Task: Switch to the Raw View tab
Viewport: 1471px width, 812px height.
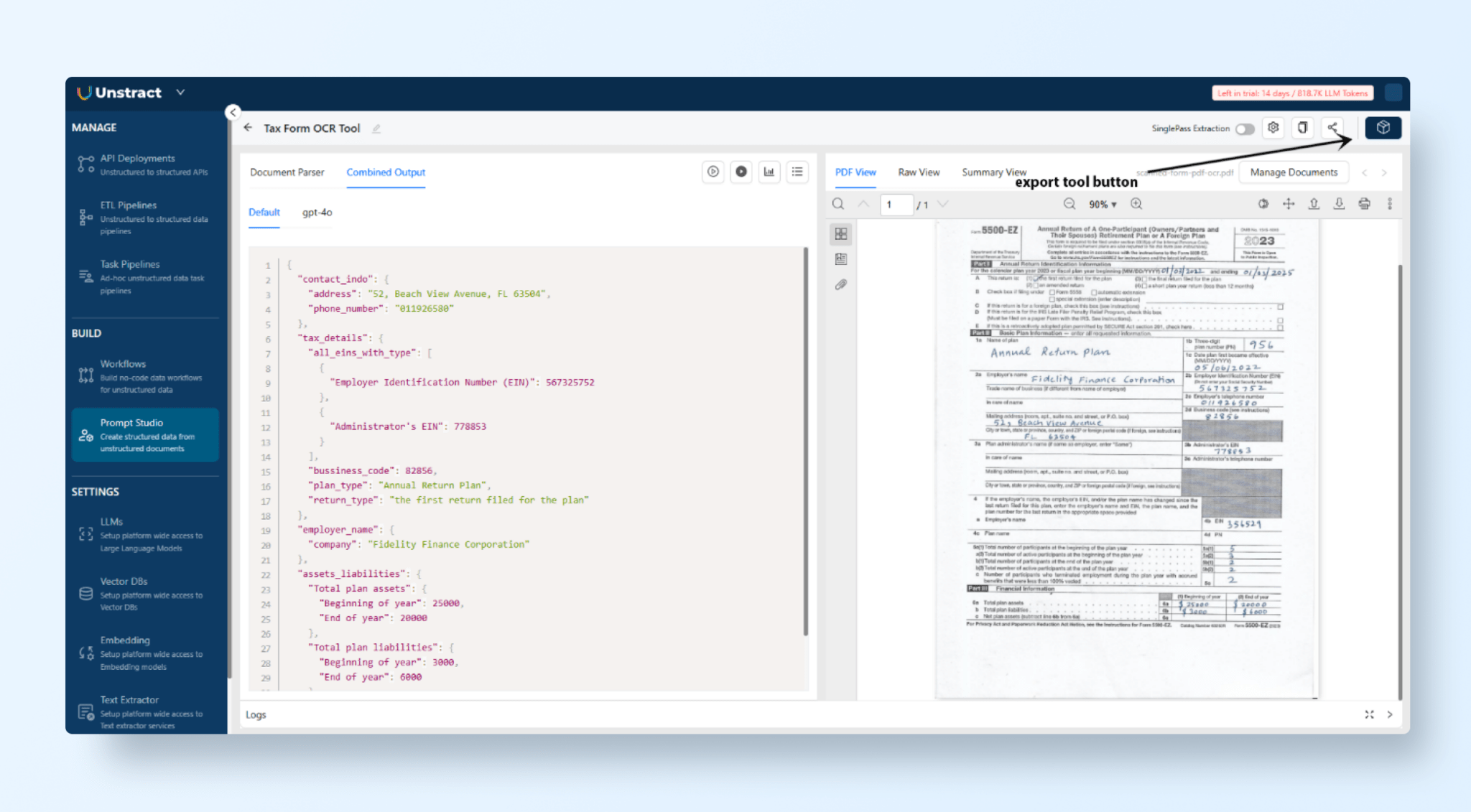Action: click(x=918, y=172)
